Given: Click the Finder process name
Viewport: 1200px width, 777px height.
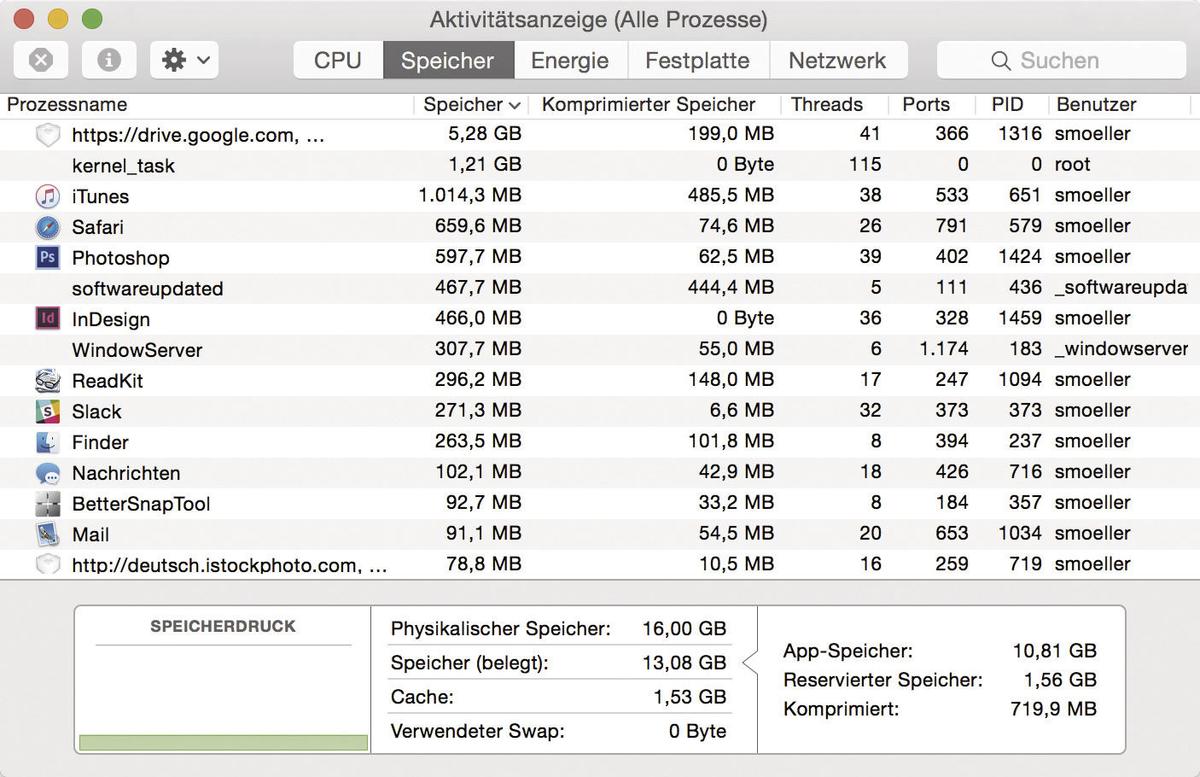Looking at the screenshot, I should click(100, 443).
